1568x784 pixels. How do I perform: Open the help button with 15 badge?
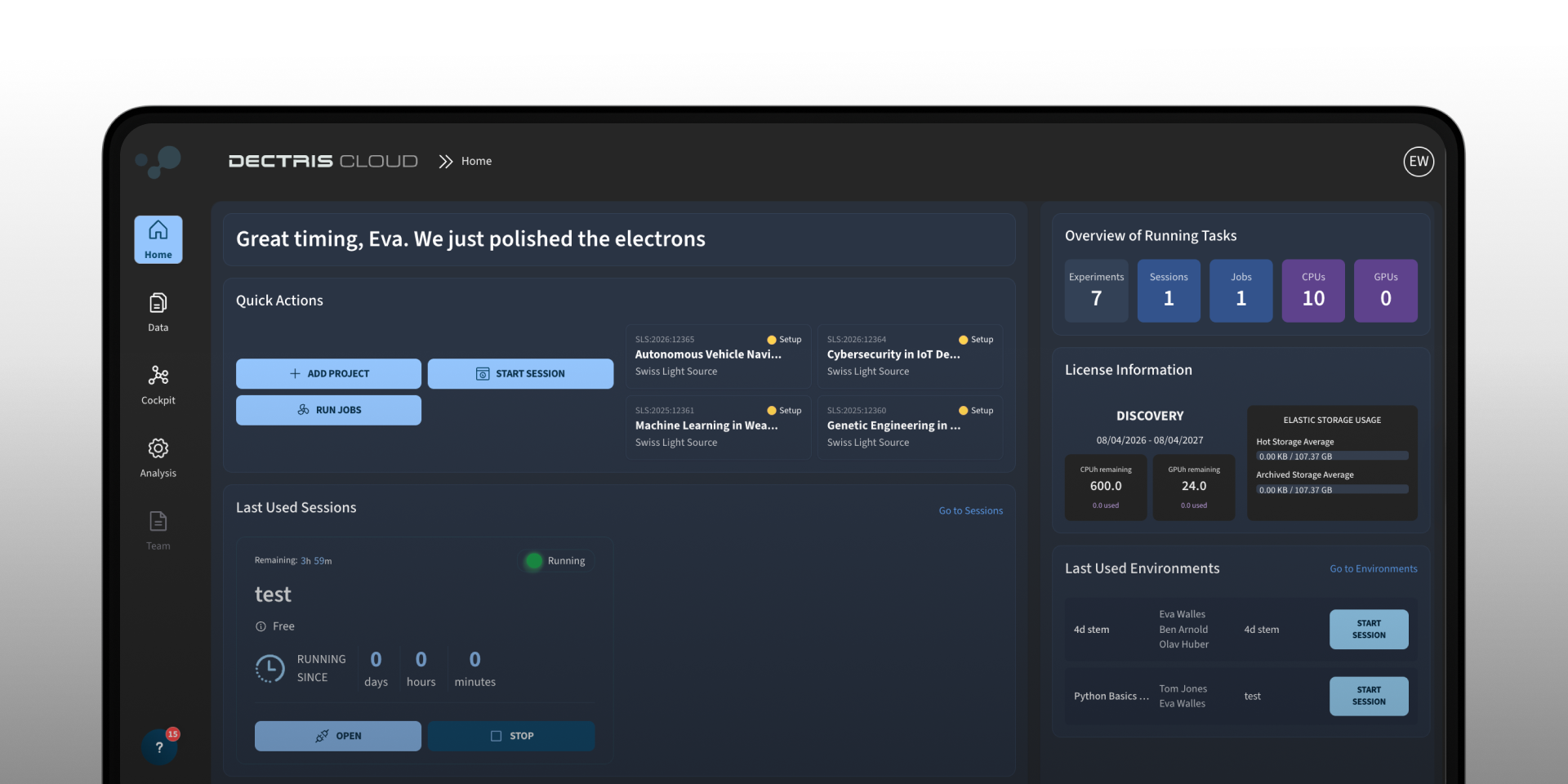pyautogui.click(x=159, y=746)
